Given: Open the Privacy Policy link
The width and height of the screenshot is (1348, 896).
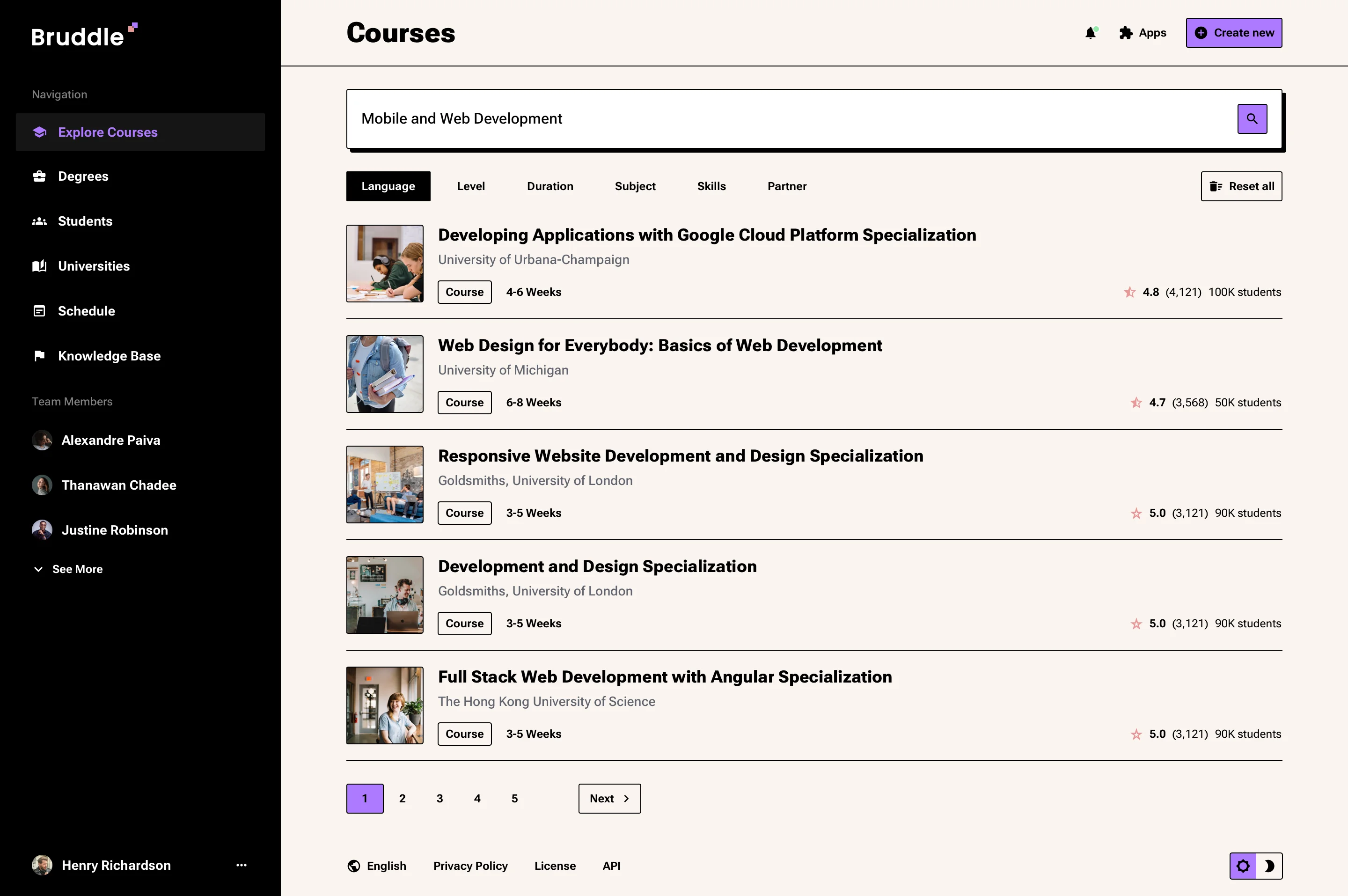Looking at the screenshot, I should 470,866.
